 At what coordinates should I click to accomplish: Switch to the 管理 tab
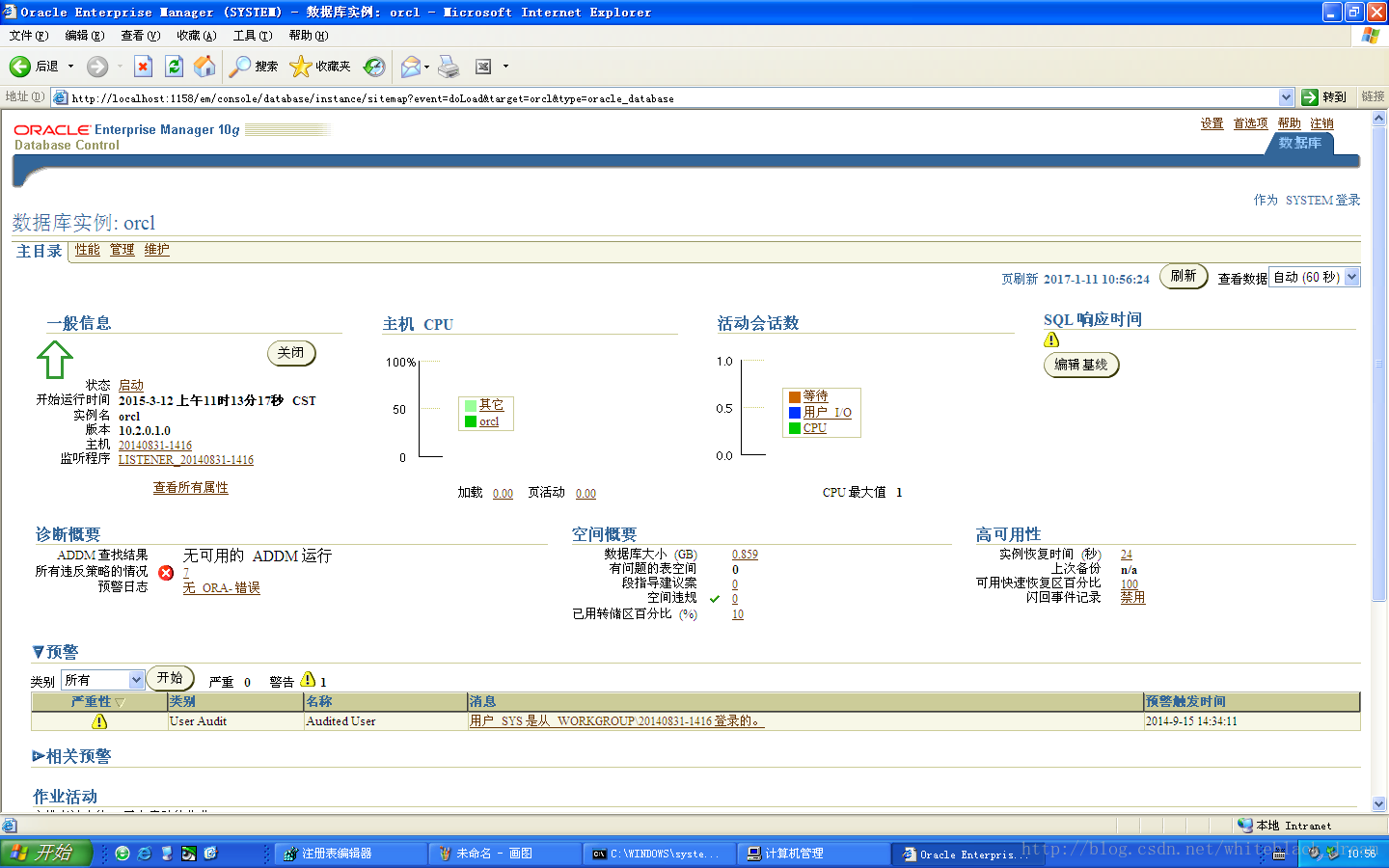point(123,250)
